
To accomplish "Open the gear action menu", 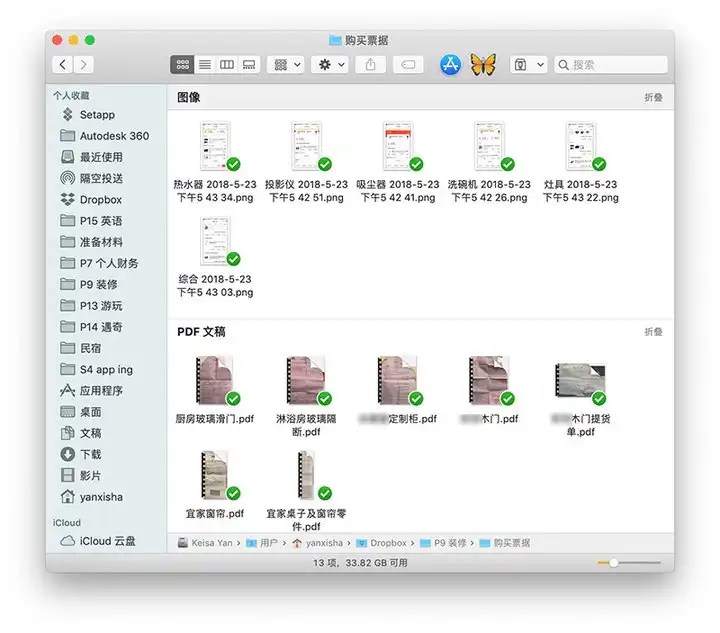I will (x=330, y=65).
